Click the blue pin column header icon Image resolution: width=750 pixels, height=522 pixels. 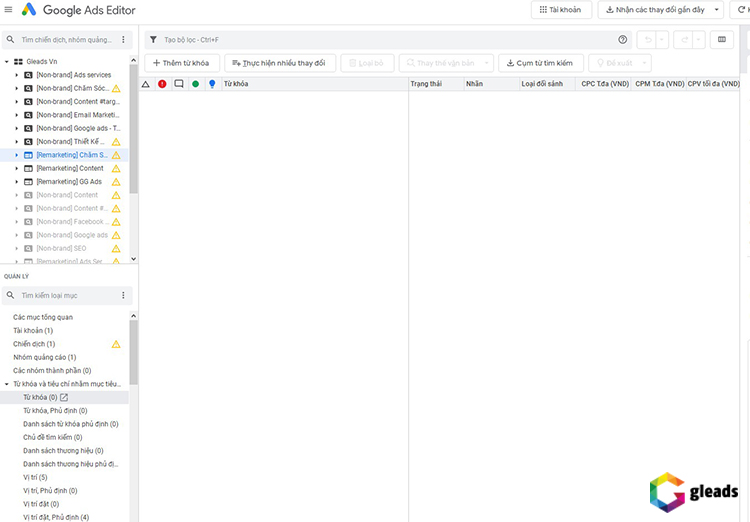point(211,84)
